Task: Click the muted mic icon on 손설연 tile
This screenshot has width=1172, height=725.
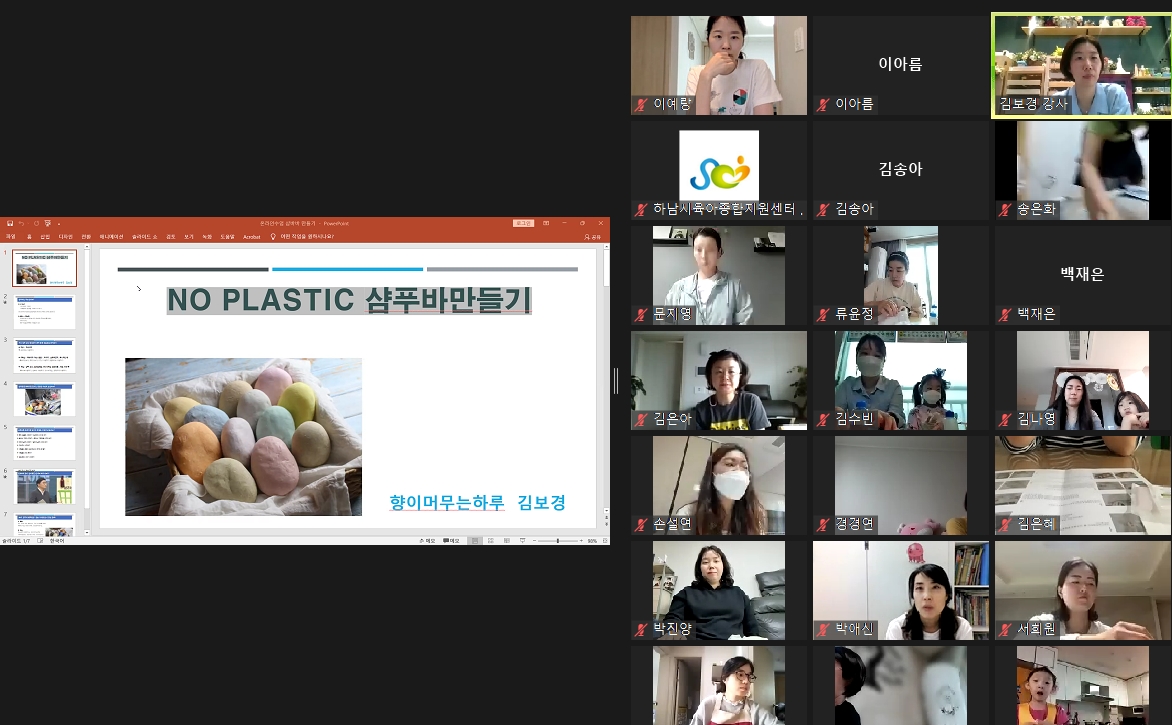Action: click(641, 525)
